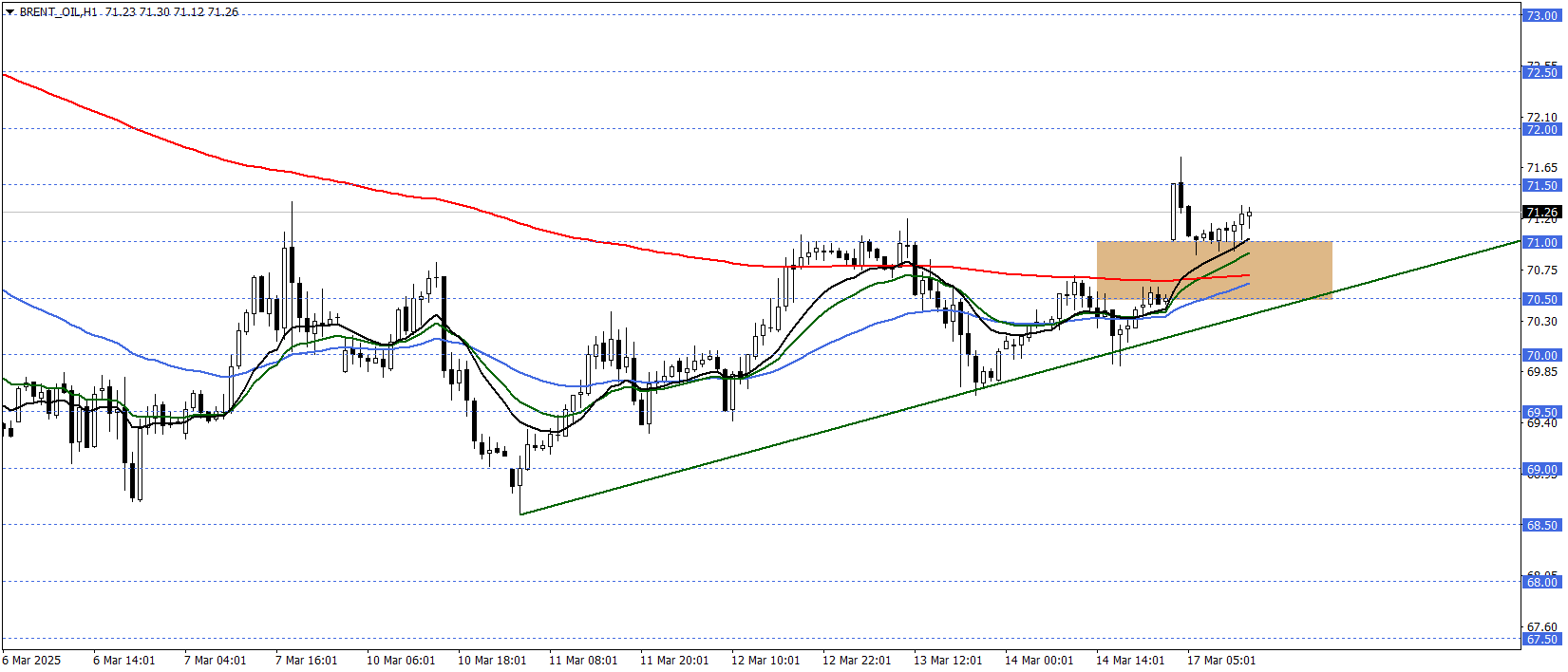
Task: Click the 72.10 price scale value
Action: pyautogui.click(x=1541, y=118)
